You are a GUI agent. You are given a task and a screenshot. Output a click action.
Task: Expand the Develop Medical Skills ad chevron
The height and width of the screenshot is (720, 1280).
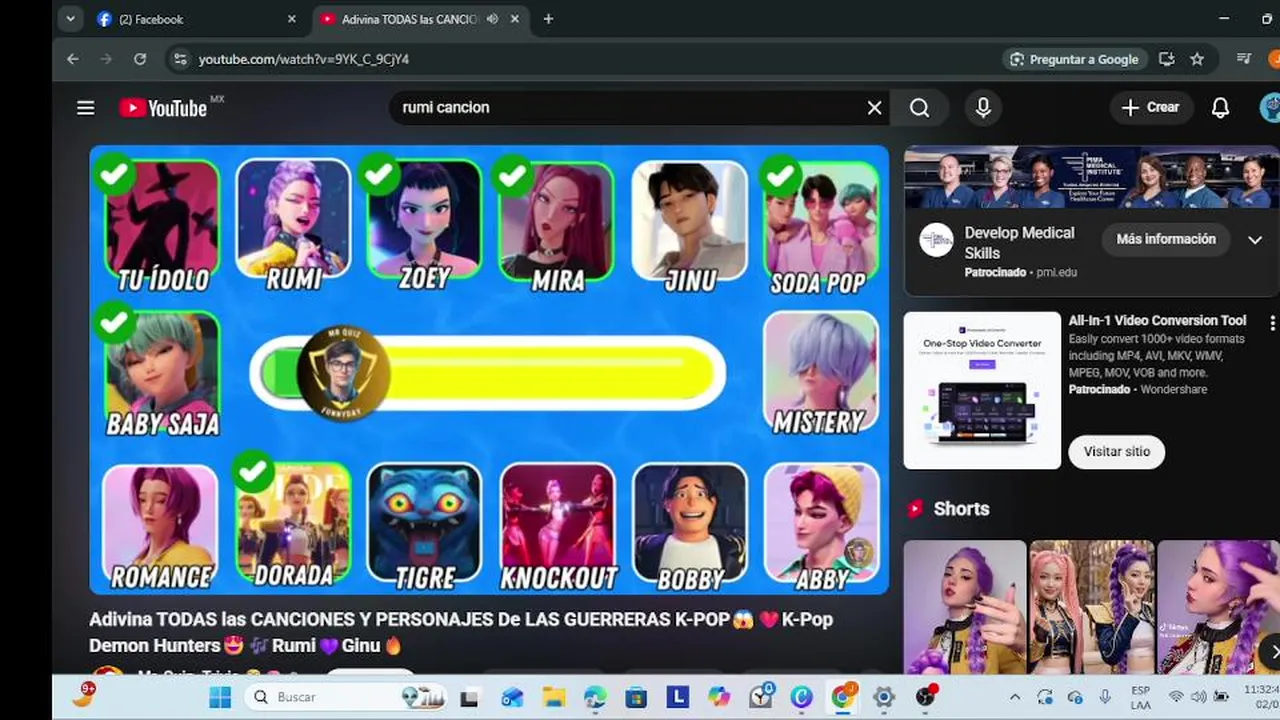[1255, 240]
